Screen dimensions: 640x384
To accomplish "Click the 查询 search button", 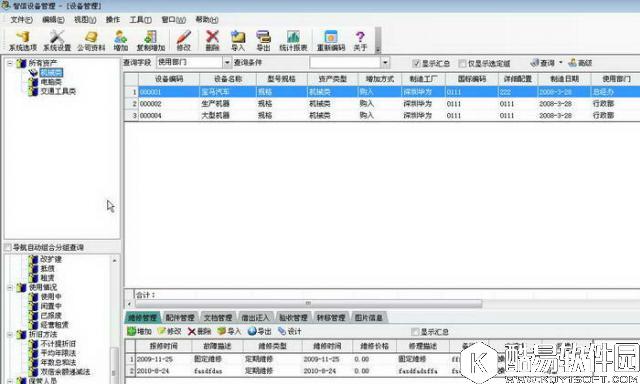I will (x=543, y=63).
